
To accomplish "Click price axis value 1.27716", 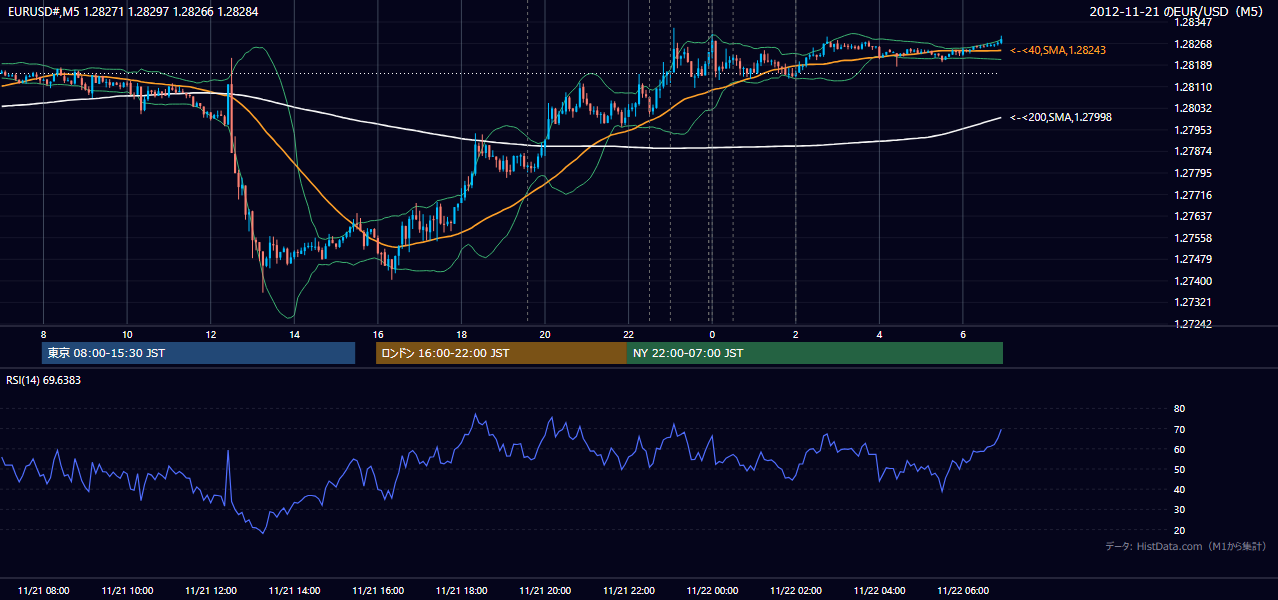I will [x=1193, y=195].
